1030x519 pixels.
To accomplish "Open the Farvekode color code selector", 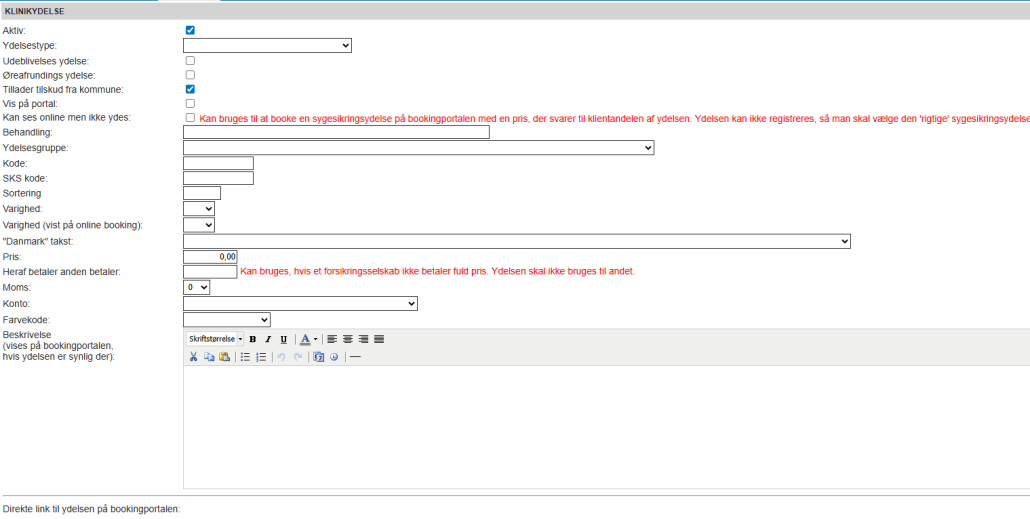I will click(x=227, y=319).
